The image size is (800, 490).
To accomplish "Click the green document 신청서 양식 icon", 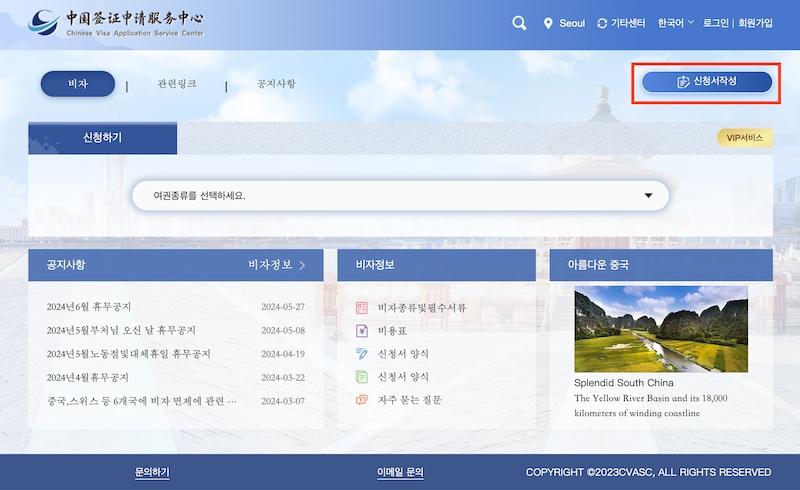I will coord(362,377).
